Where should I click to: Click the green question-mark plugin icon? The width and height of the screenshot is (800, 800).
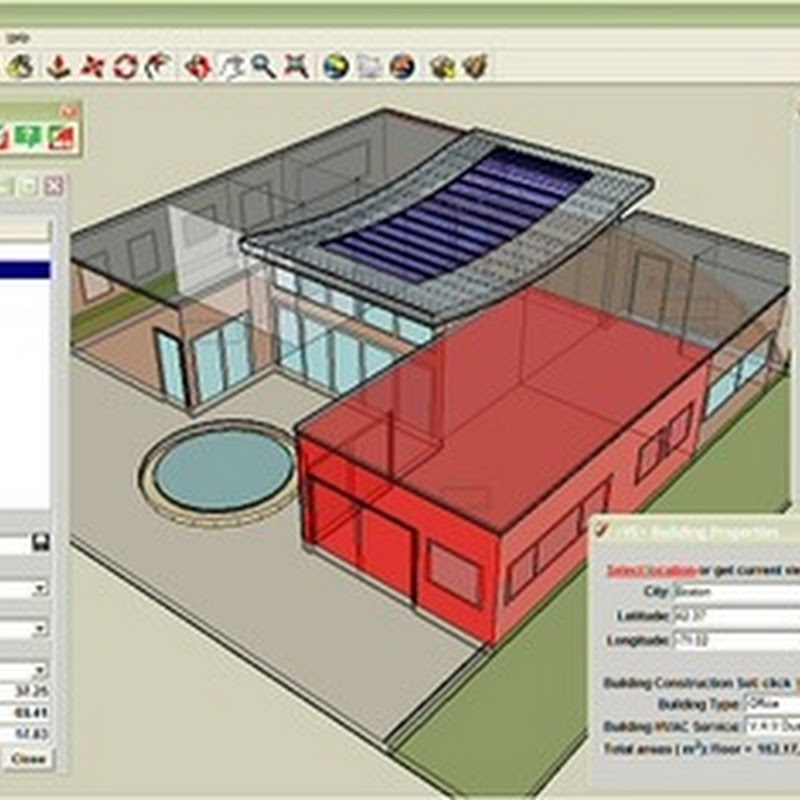click(x=28, y=137)
